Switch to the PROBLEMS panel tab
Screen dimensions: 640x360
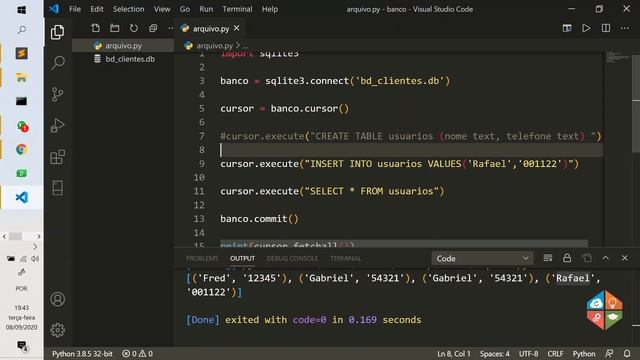coord(202,258)
